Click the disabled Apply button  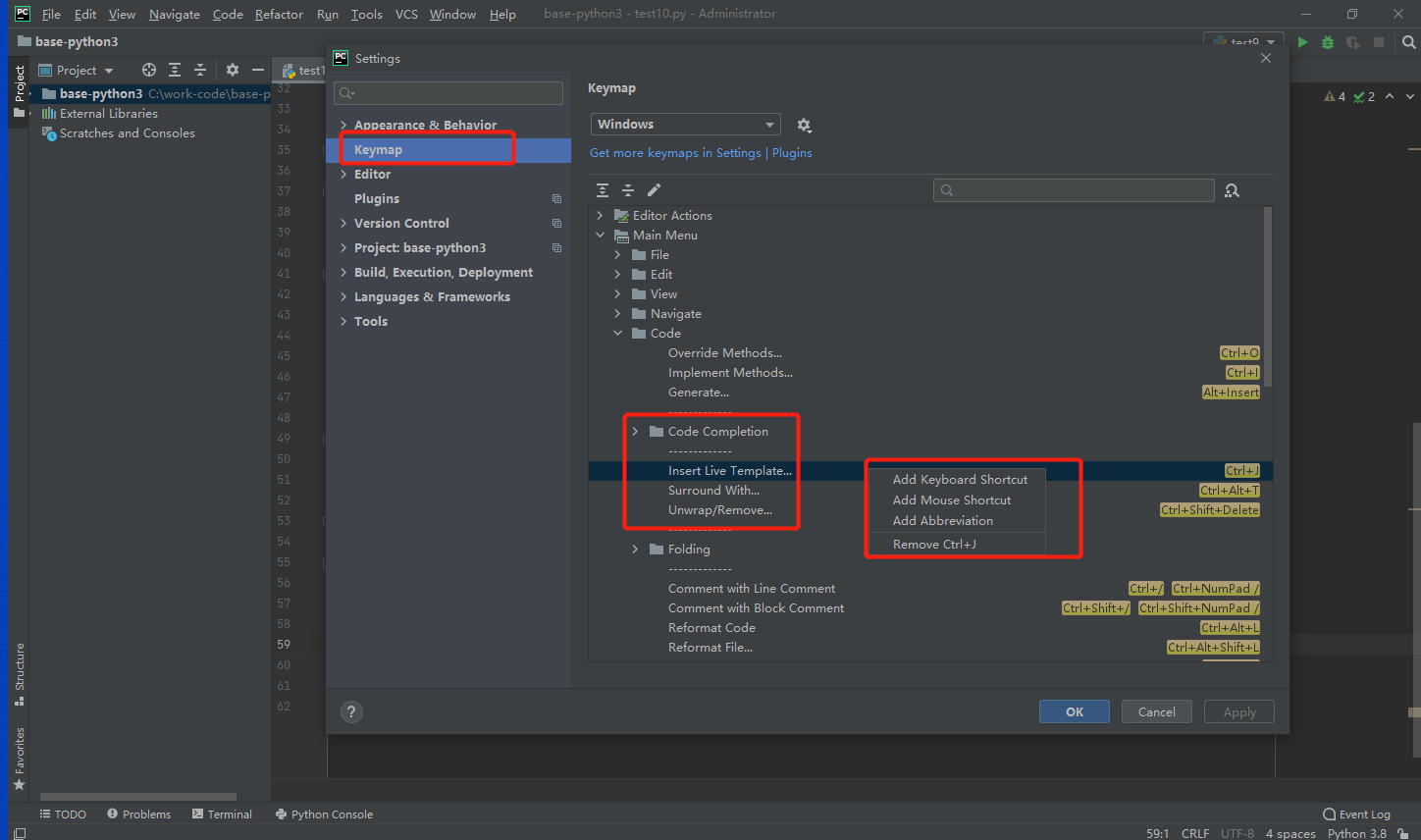1239,711
